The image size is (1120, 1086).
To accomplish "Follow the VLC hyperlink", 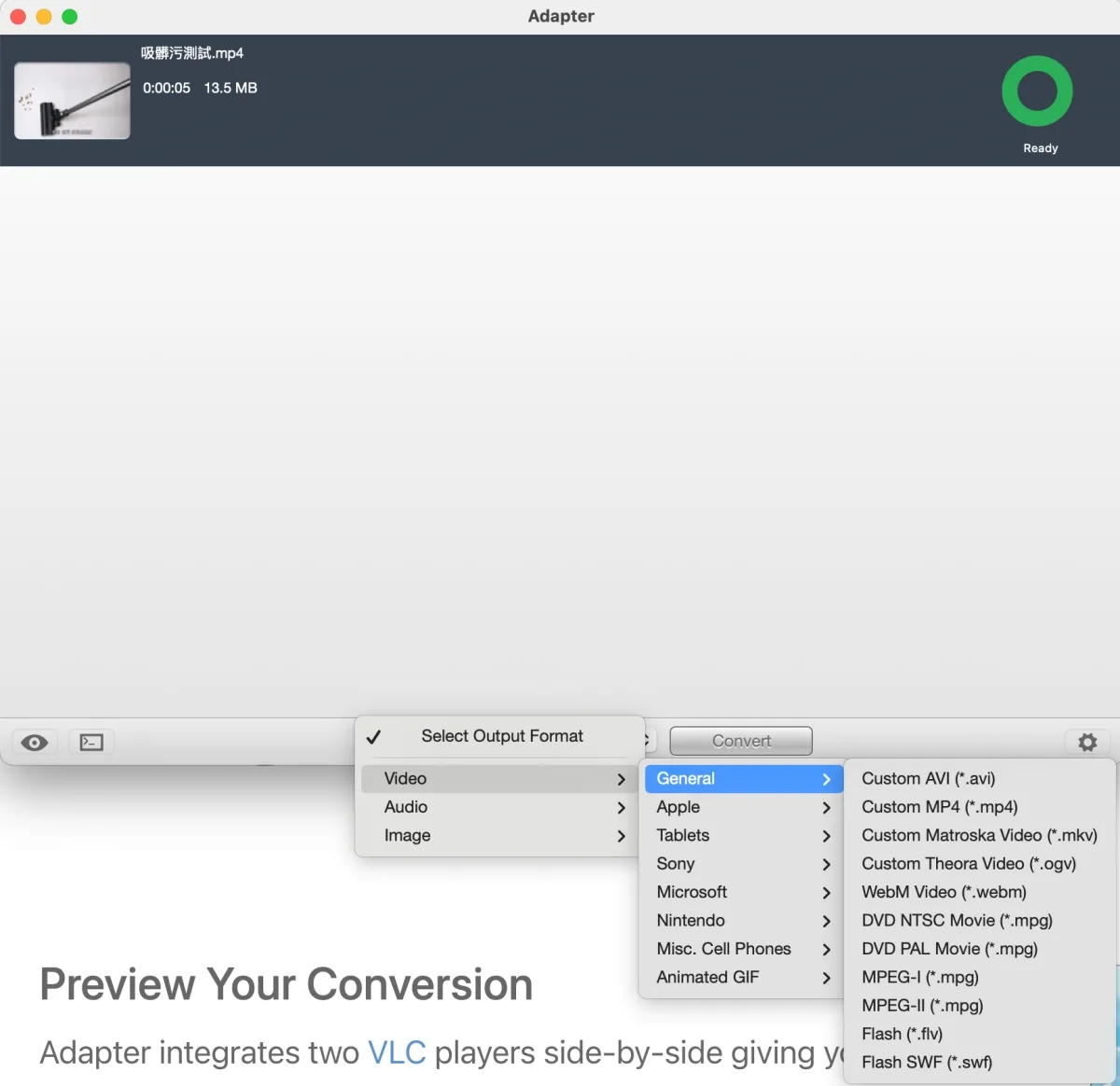I will (x=397, y=1052).
